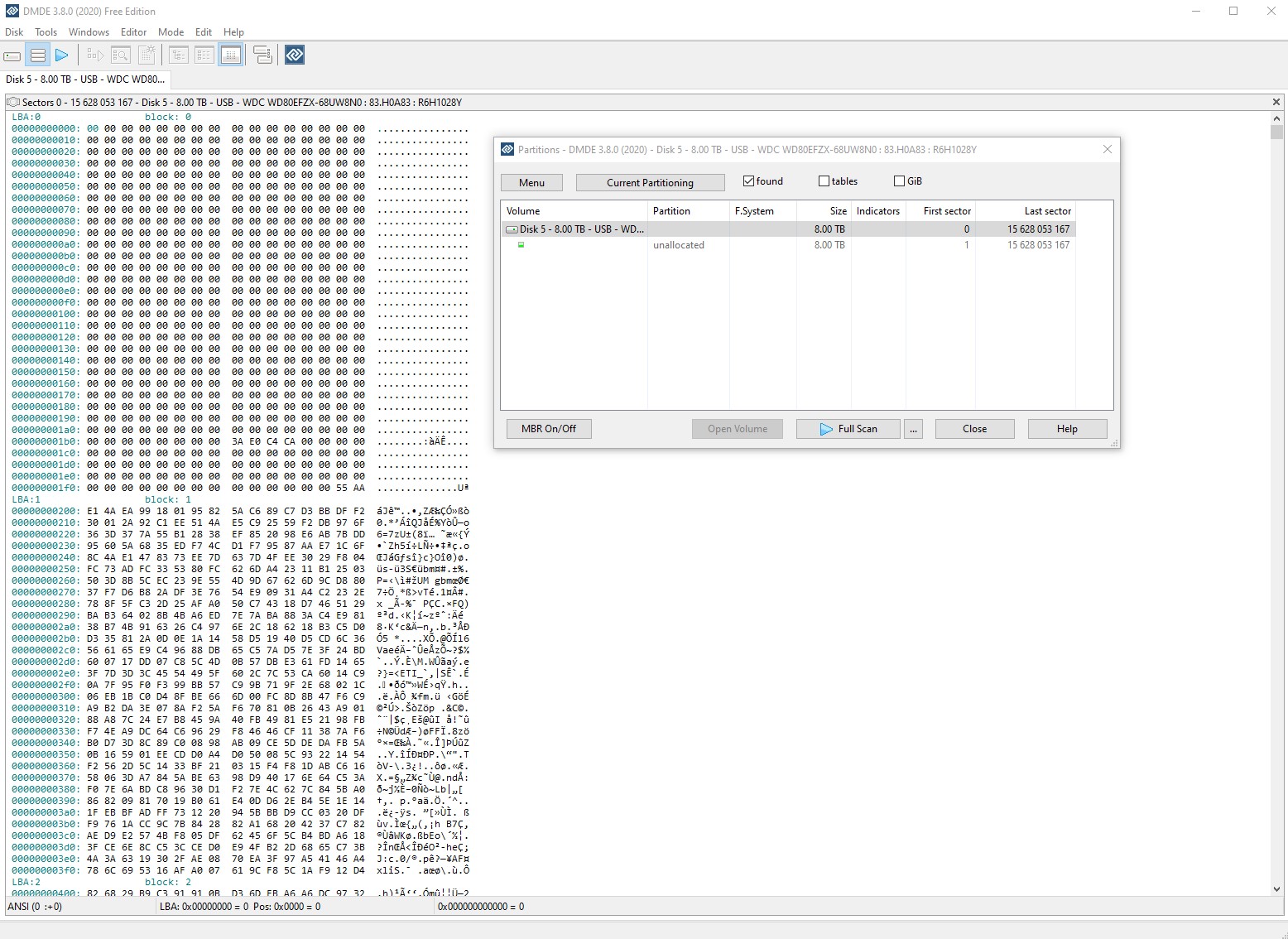Open the partitions toolbar icon
Screen dimensions: 1288x939
pyautogui.click(x=37, y=55)
